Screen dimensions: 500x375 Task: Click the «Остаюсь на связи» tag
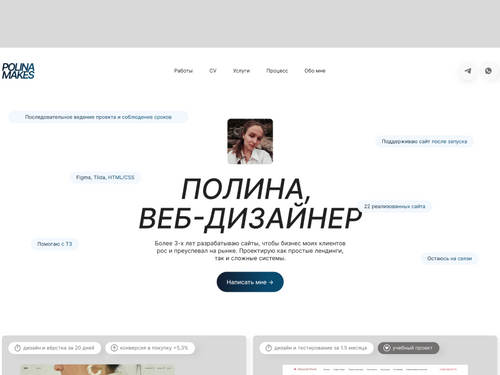(449, 258)
